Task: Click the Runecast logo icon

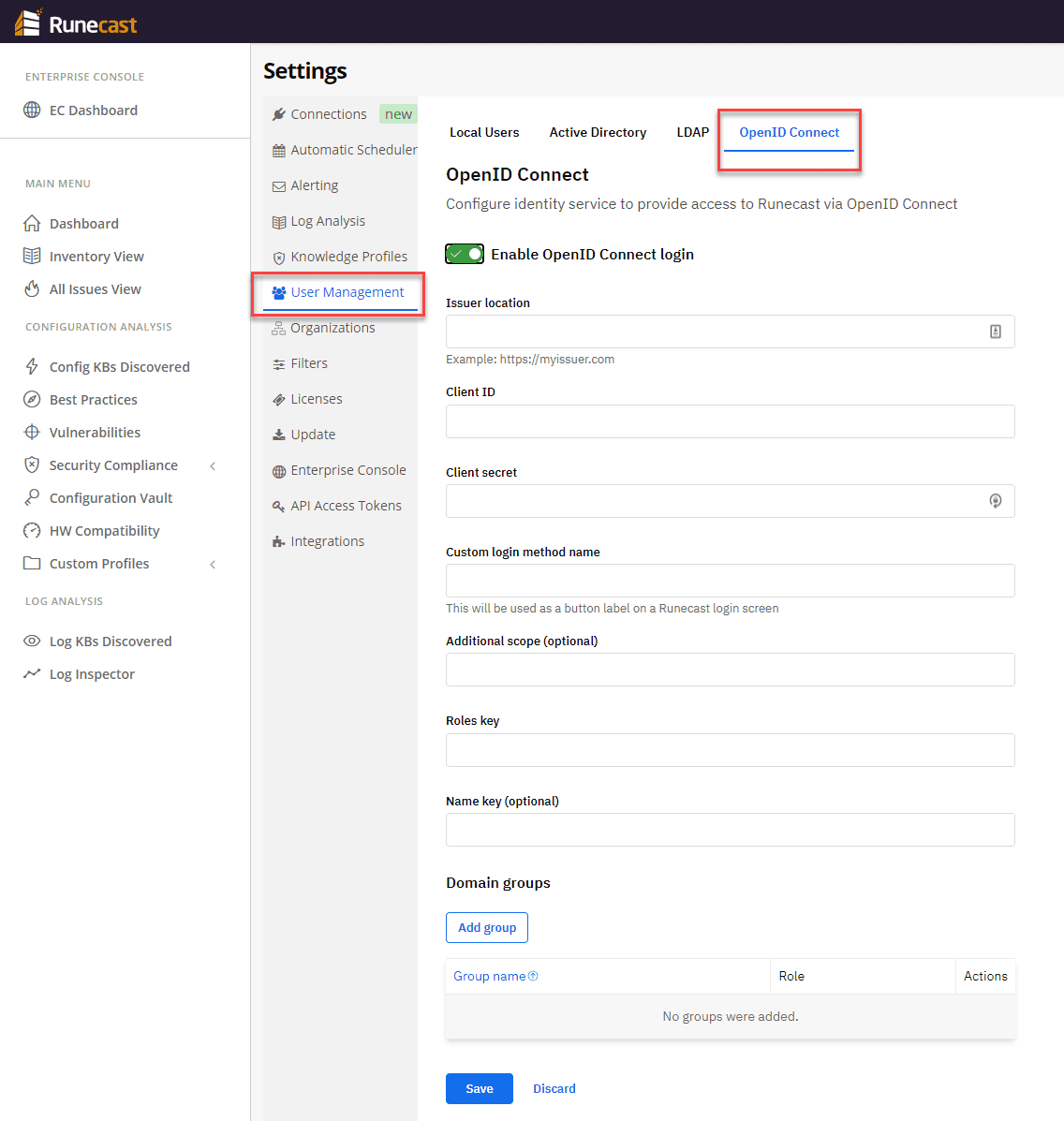Action: click(x=28, y=22)
